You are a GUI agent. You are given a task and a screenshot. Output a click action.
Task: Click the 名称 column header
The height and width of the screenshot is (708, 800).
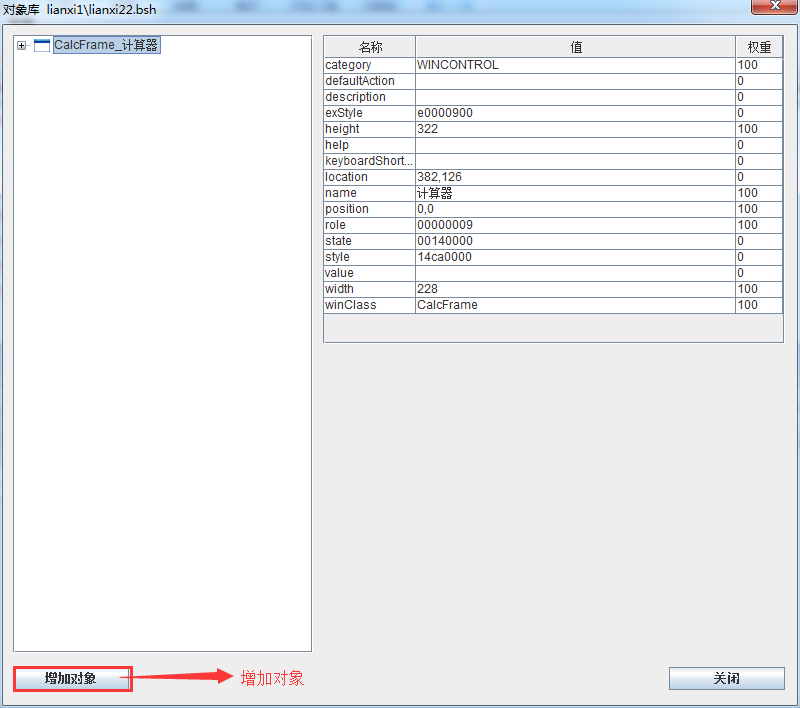(370, 47)
